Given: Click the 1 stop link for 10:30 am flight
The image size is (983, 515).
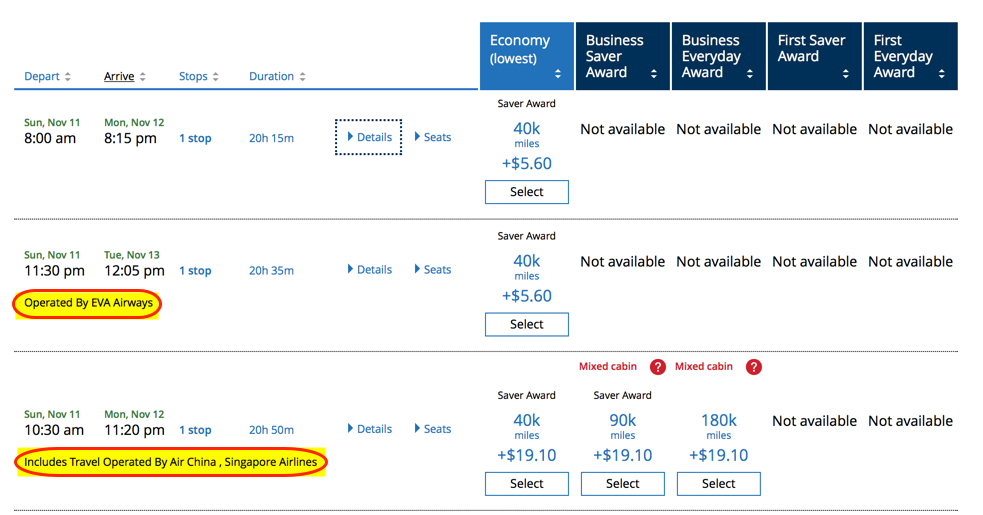Looking at the screenshot, I should [x=195, y=430].
